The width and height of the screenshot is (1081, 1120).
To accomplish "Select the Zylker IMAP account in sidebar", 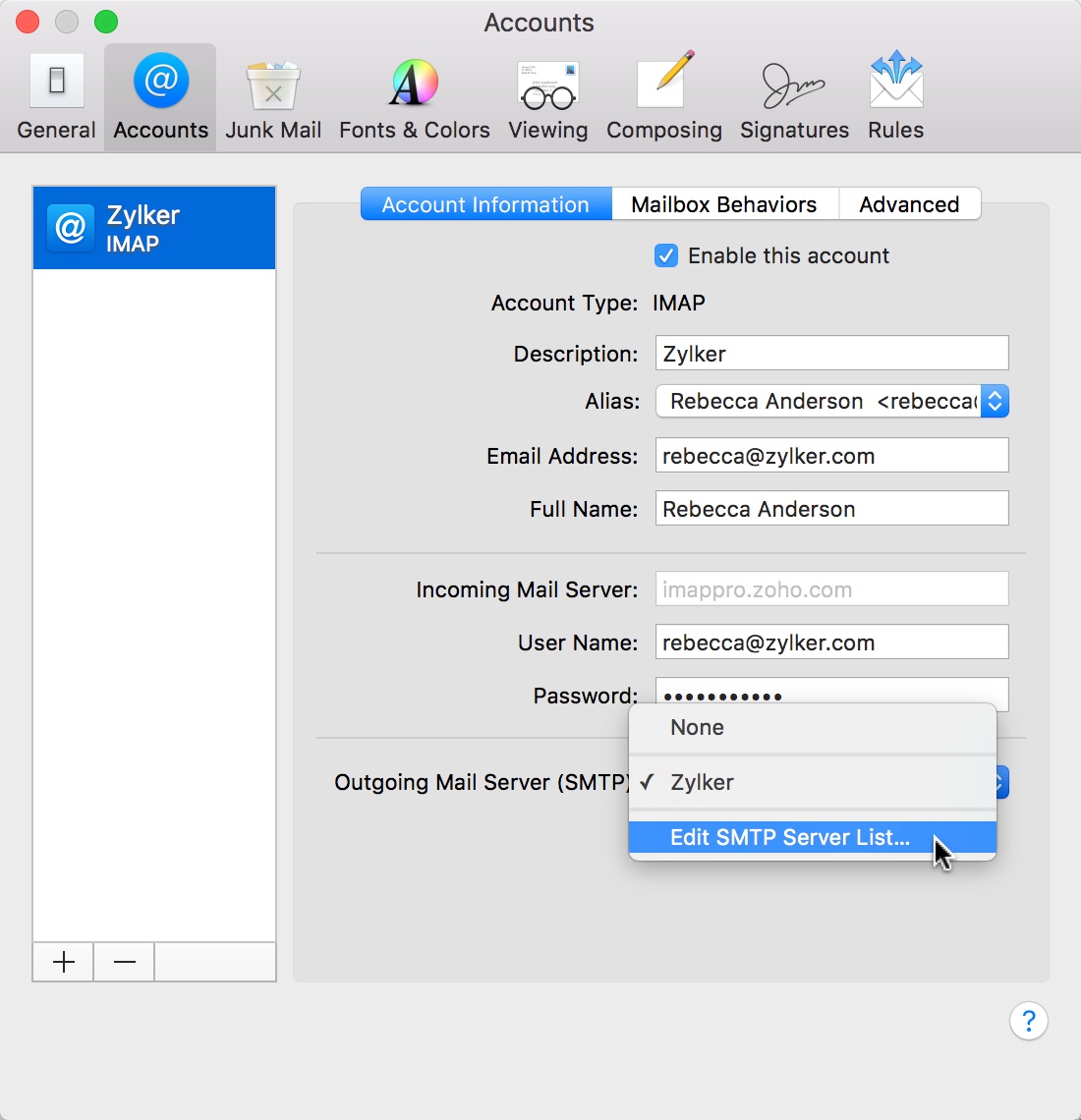I will pyautogui.click(x=153, y=227).
